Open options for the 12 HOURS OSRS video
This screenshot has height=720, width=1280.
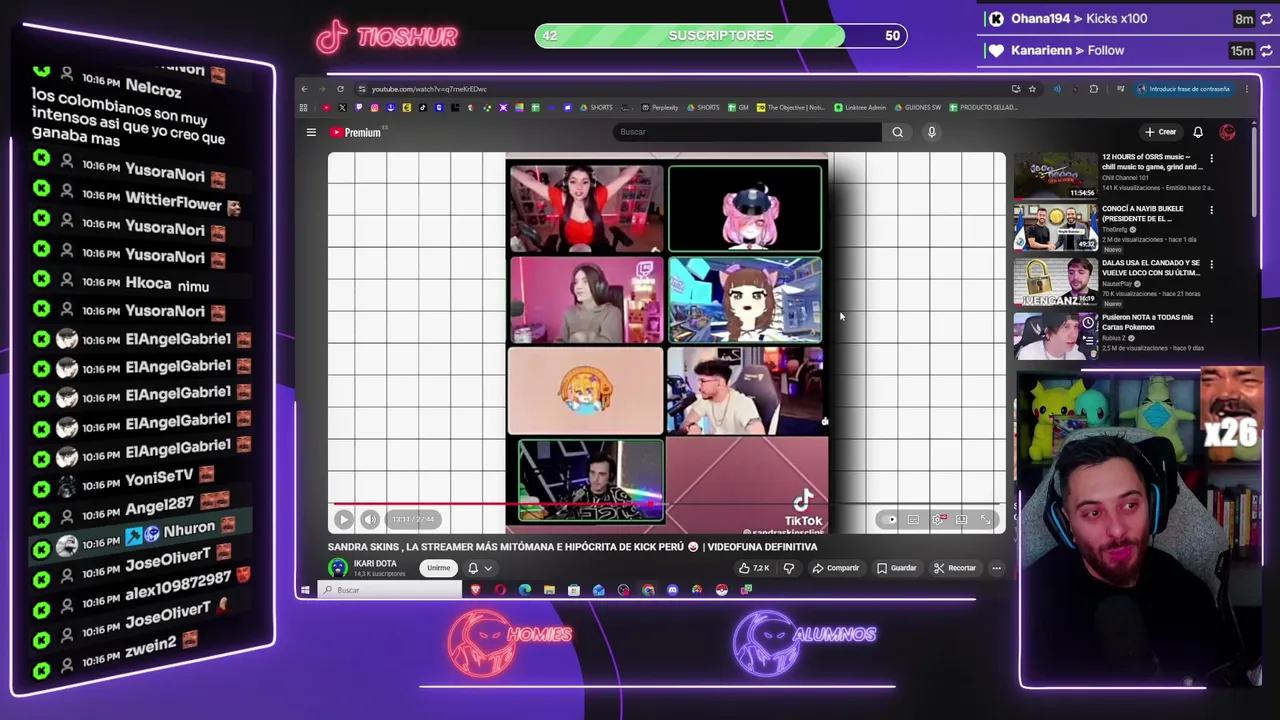point(1212,158)
